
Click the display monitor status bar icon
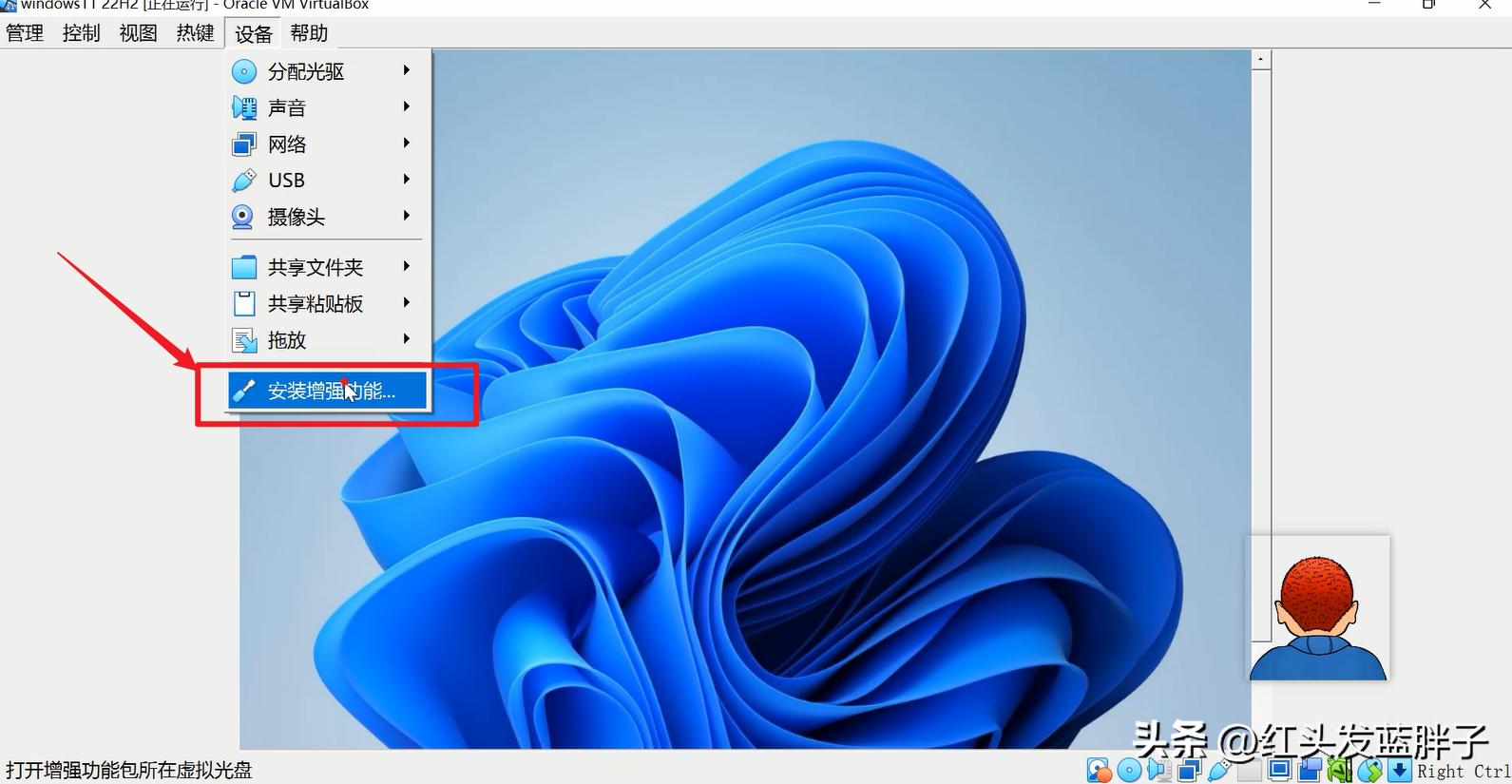[1279, 771]
